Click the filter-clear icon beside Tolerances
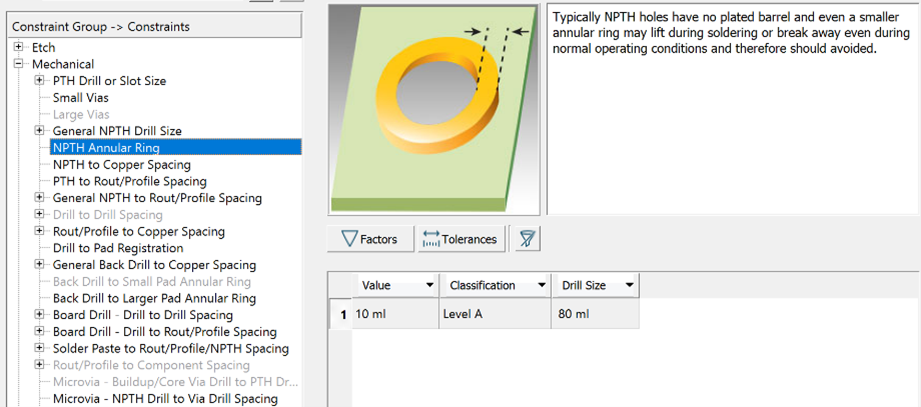This screenshot has width=921, height=407. 527,239
